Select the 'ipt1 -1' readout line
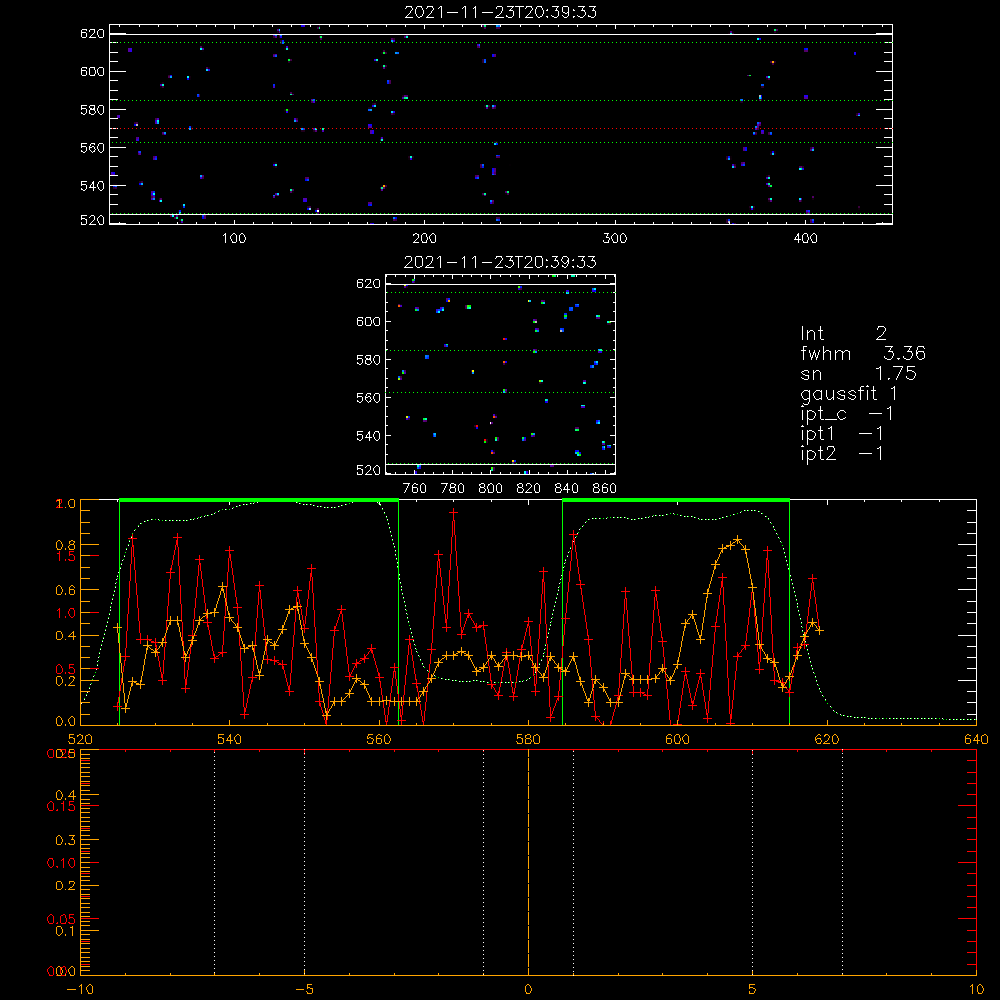This screenshot has height=1000, width=1000. tap(842, 434)
